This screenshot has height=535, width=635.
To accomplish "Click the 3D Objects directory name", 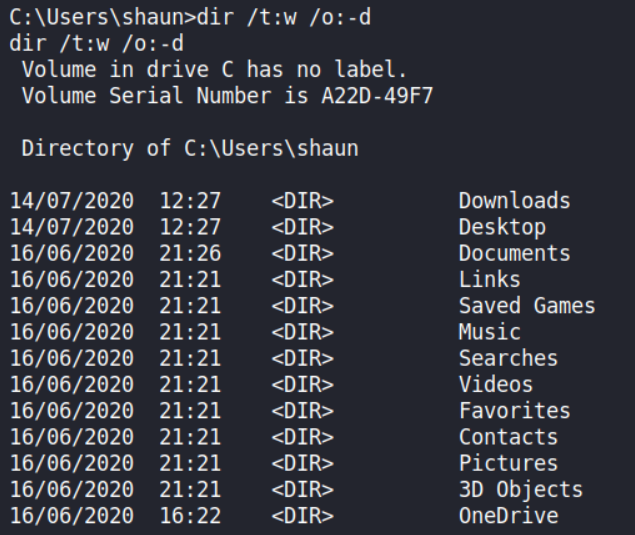I will tap(521, 489).
